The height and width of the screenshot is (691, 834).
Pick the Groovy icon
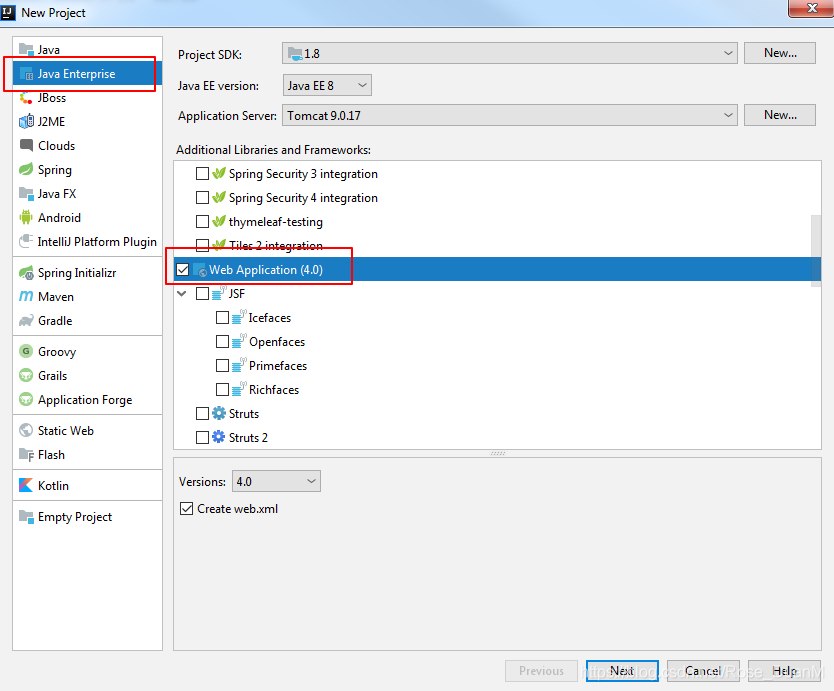pyautogui.click(x=26, y=352)
